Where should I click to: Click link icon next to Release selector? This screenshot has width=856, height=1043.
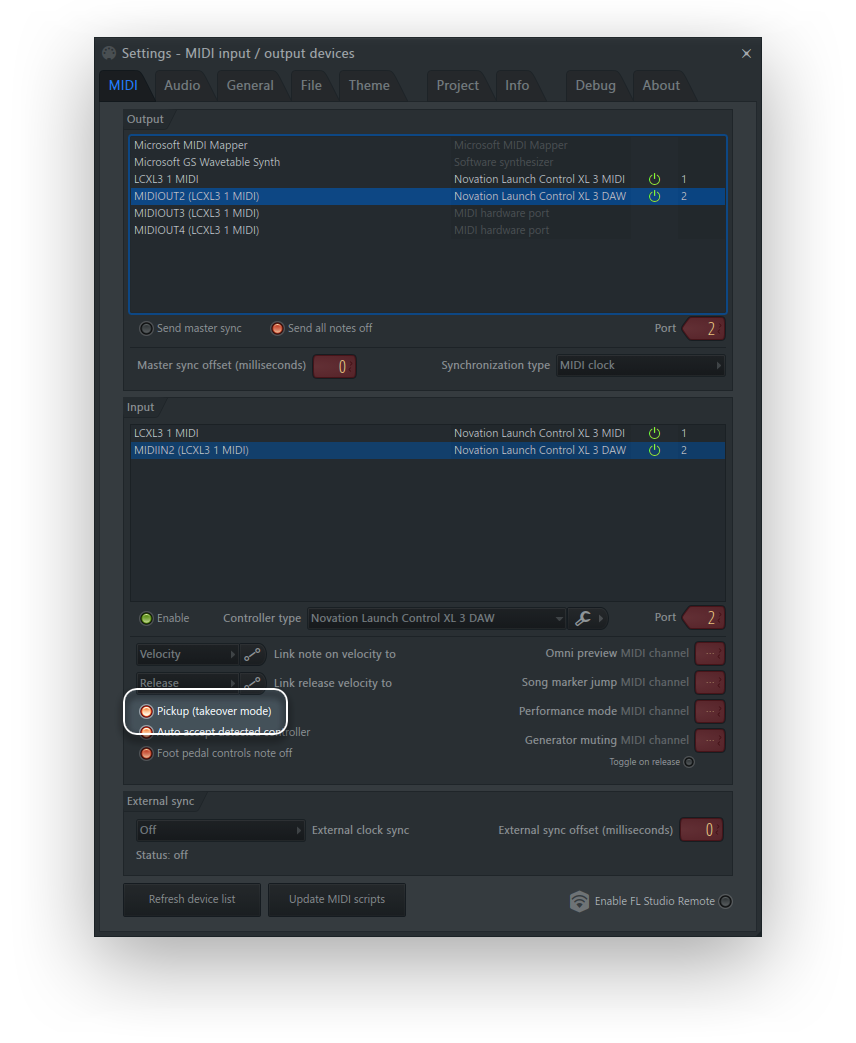click(252, 682)
